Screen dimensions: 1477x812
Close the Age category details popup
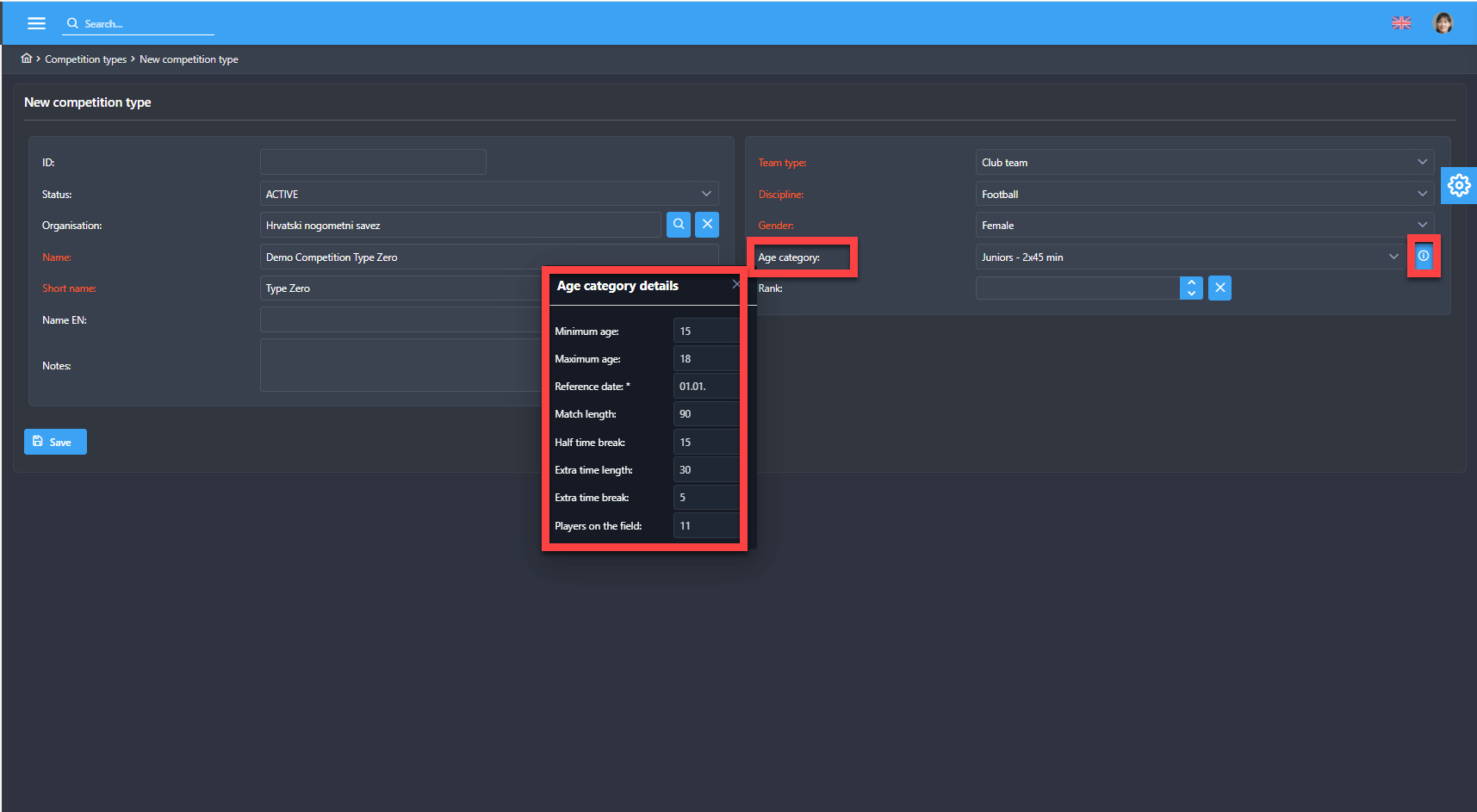coord(735,284)
